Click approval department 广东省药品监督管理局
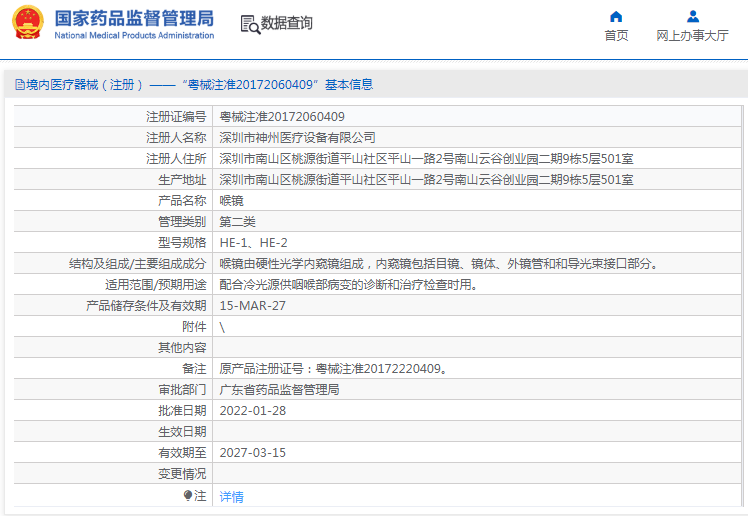The image size is (748, 516). [279, 390]
